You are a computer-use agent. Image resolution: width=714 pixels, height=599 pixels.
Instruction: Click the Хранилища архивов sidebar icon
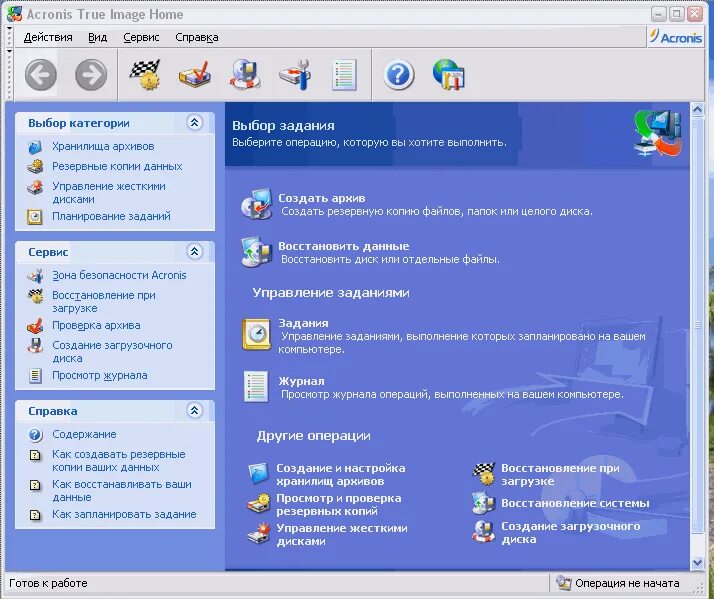35,147
